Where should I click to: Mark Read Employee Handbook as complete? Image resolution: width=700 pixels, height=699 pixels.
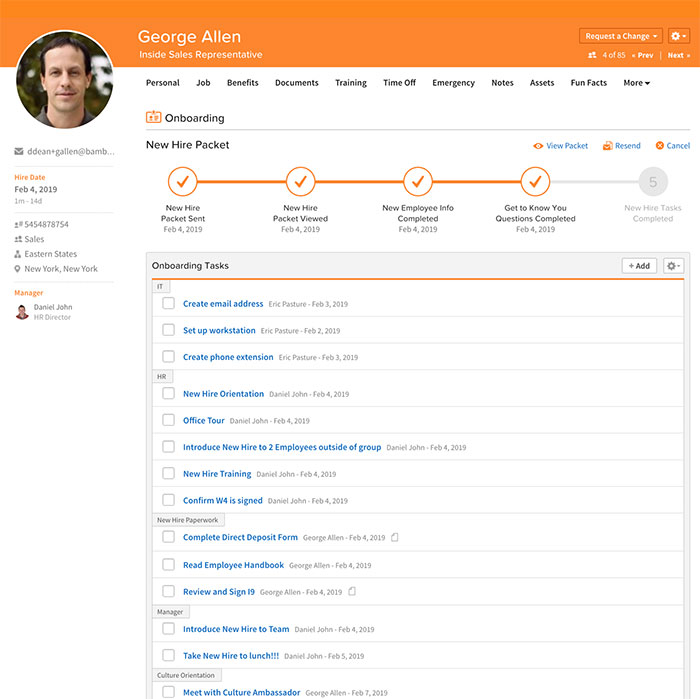(x=169, y=565)
